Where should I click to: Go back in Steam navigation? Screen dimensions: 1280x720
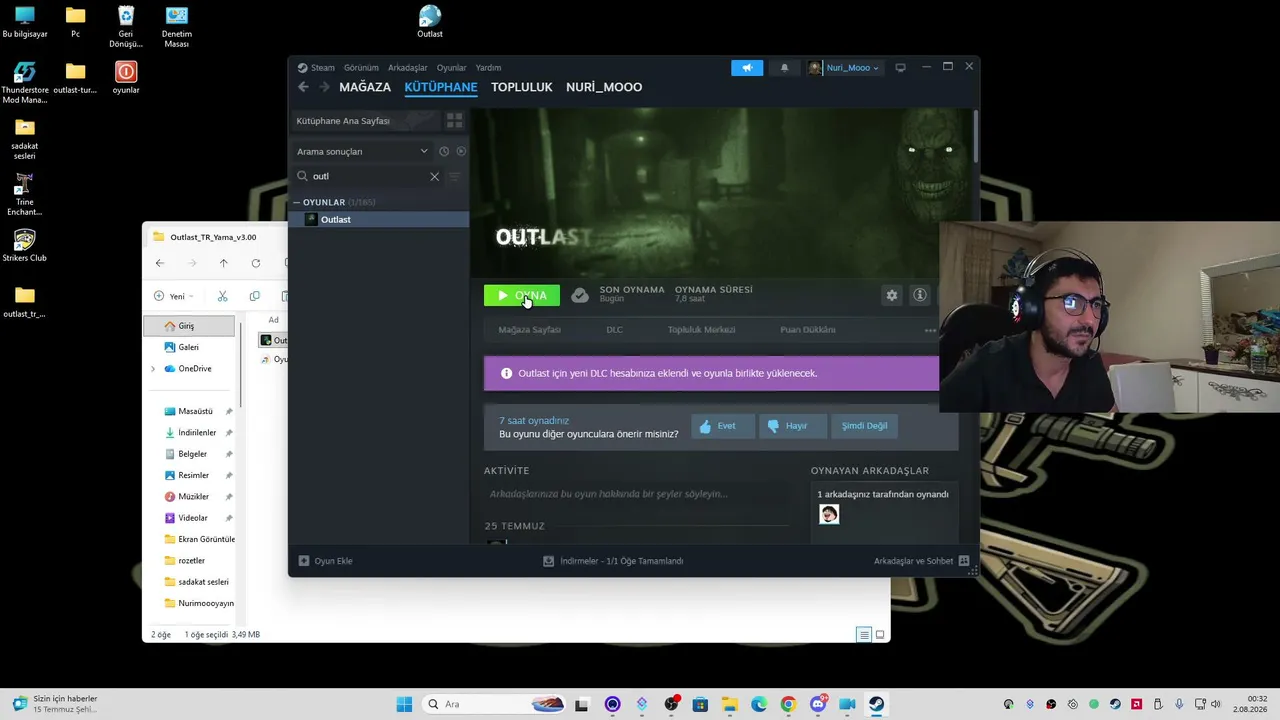(x=304, y=87)
